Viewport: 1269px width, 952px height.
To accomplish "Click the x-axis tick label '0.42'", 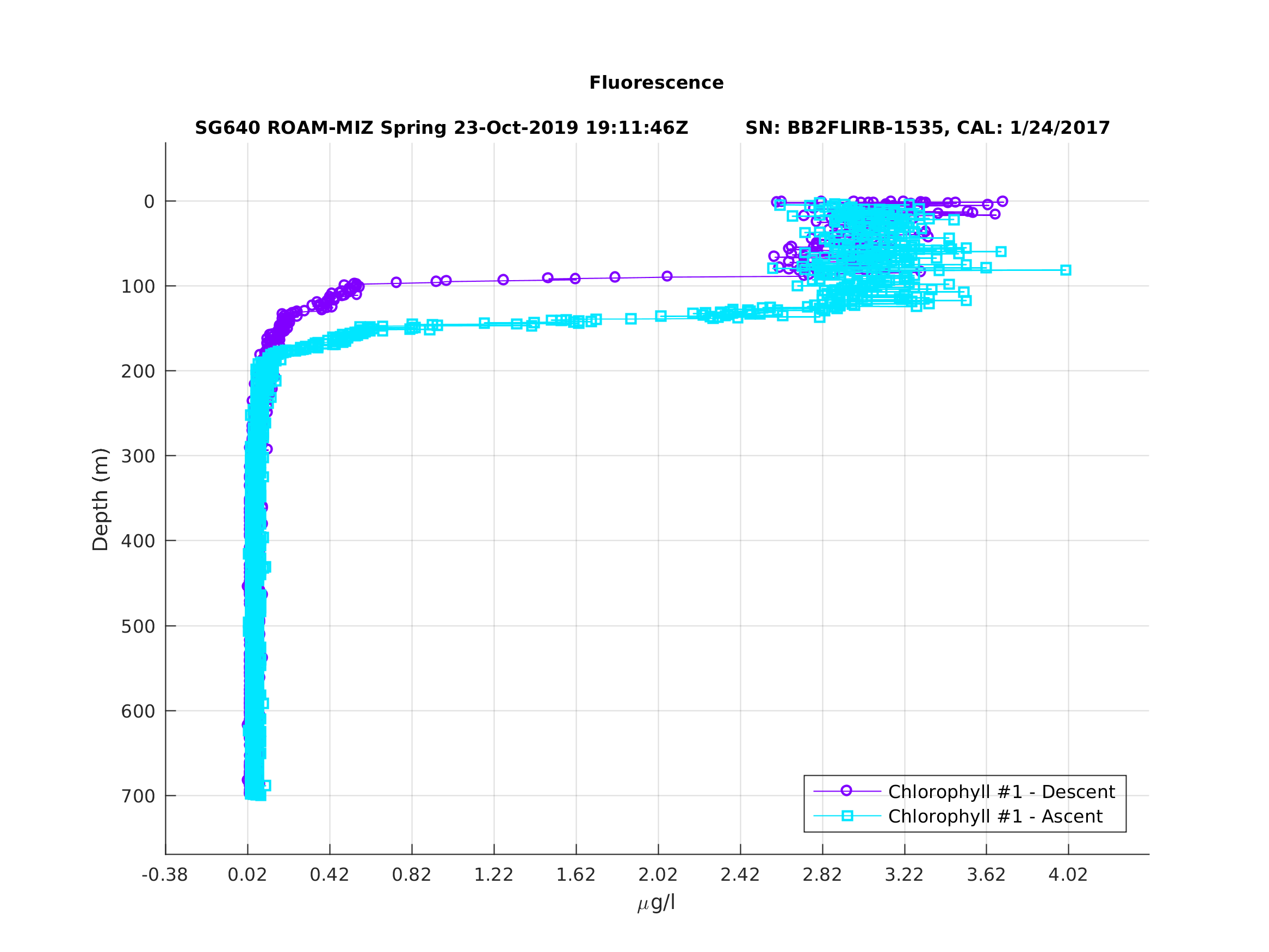I will click(329, 875).
